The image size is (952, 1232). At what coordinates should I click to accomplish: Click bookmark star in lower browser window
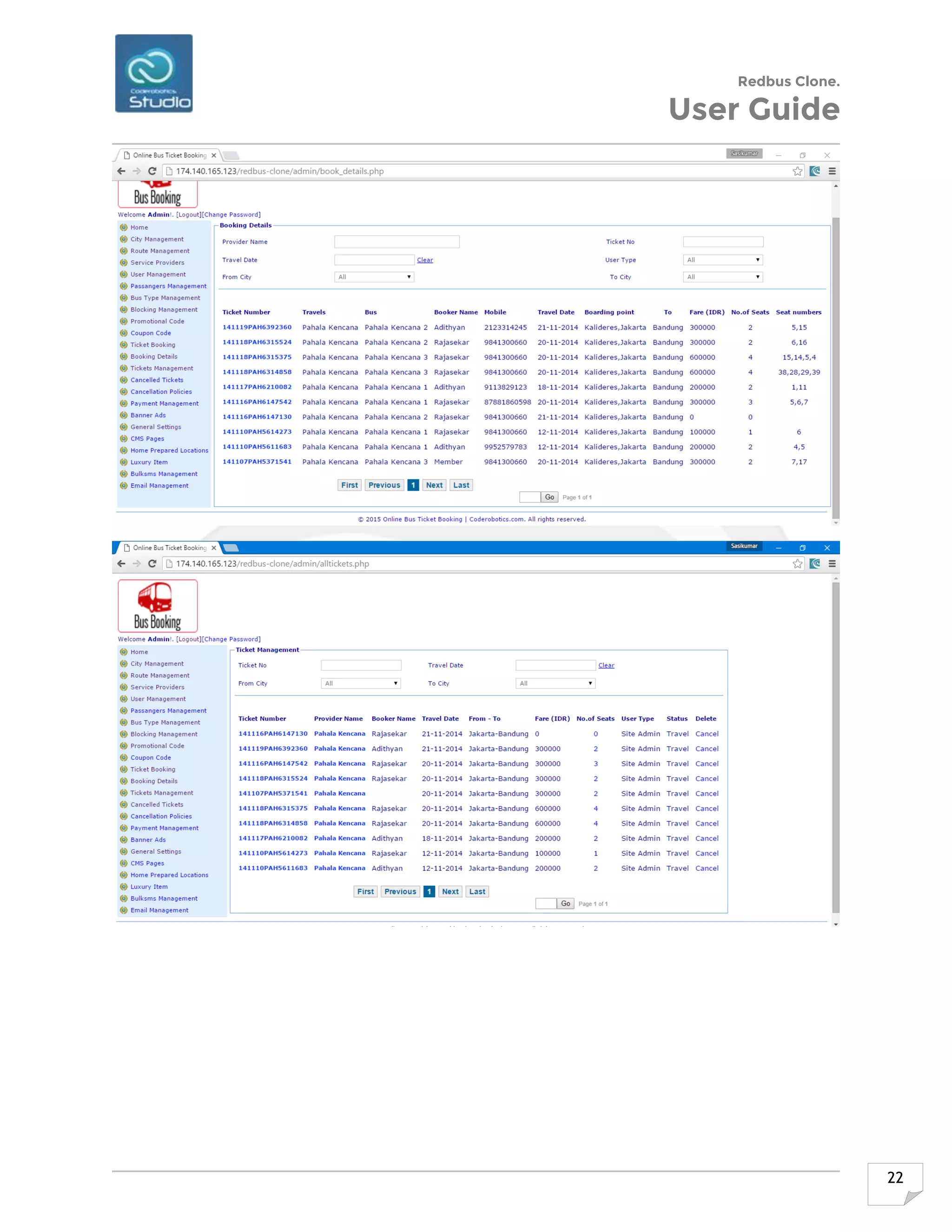798,563
